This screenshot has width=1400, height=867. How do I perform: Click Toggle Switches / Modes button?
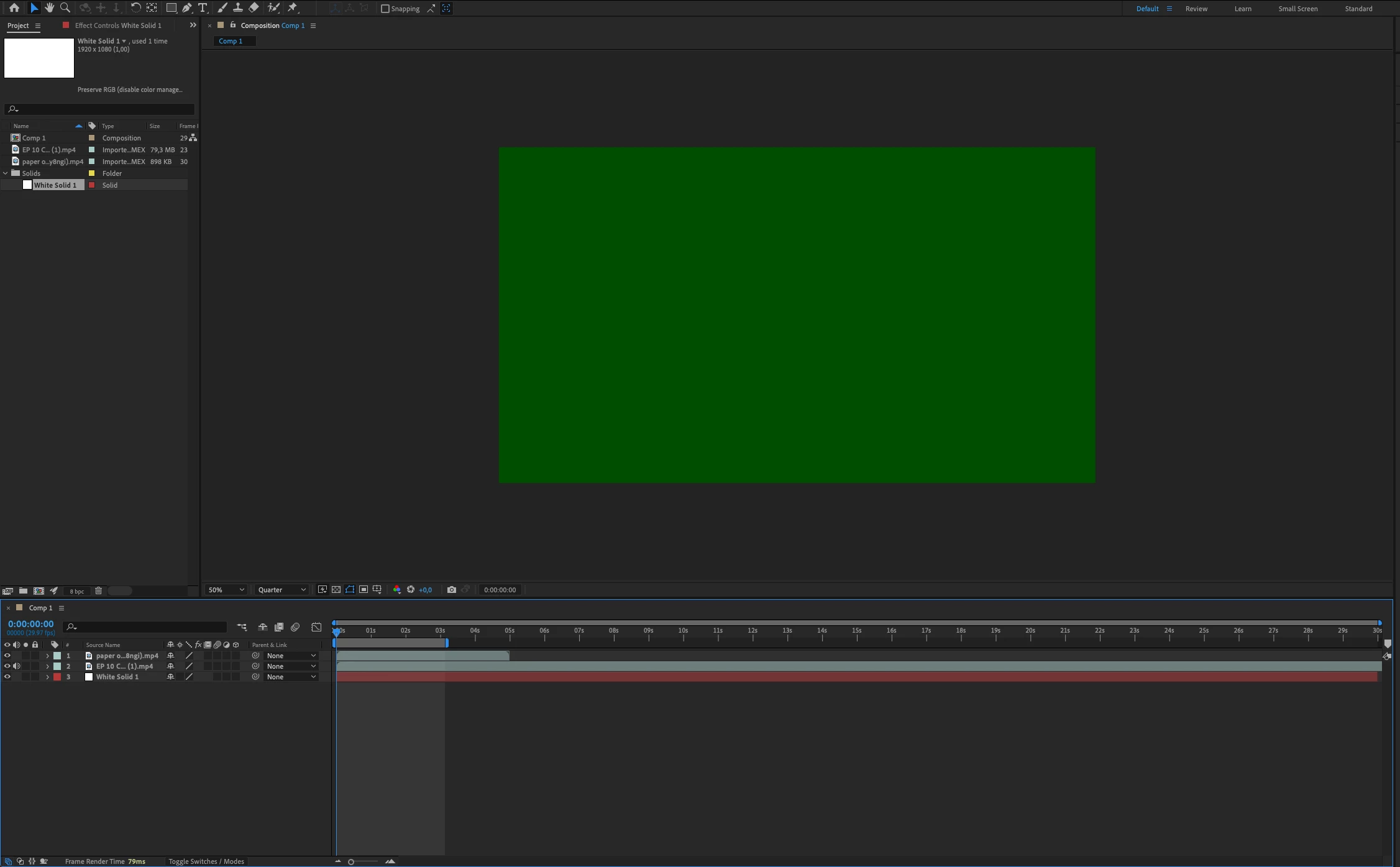(x=206, y=861)
